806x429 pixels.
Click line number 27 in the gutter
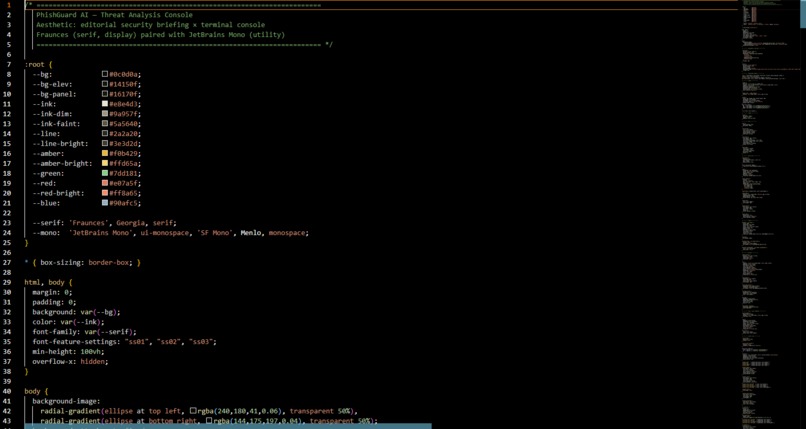click(9, 263)
